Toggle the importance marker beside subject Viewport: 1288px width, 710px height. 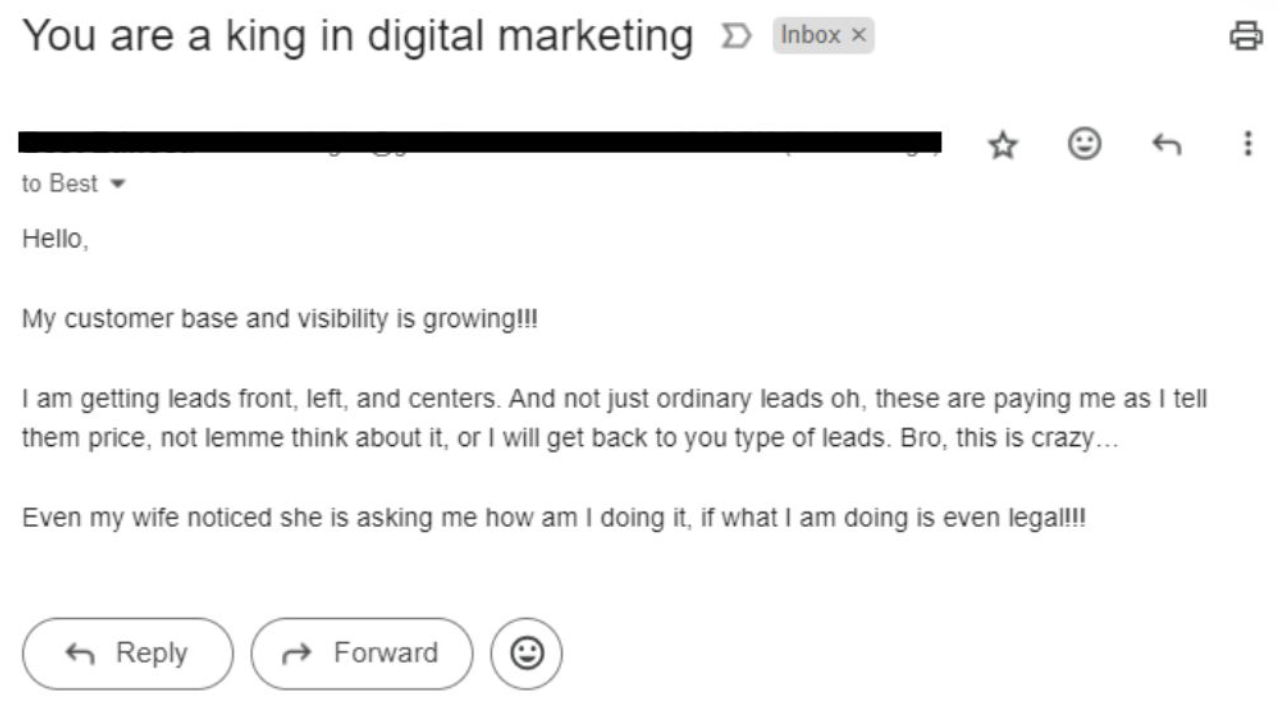pyautogui.click(x=735, y=37)
